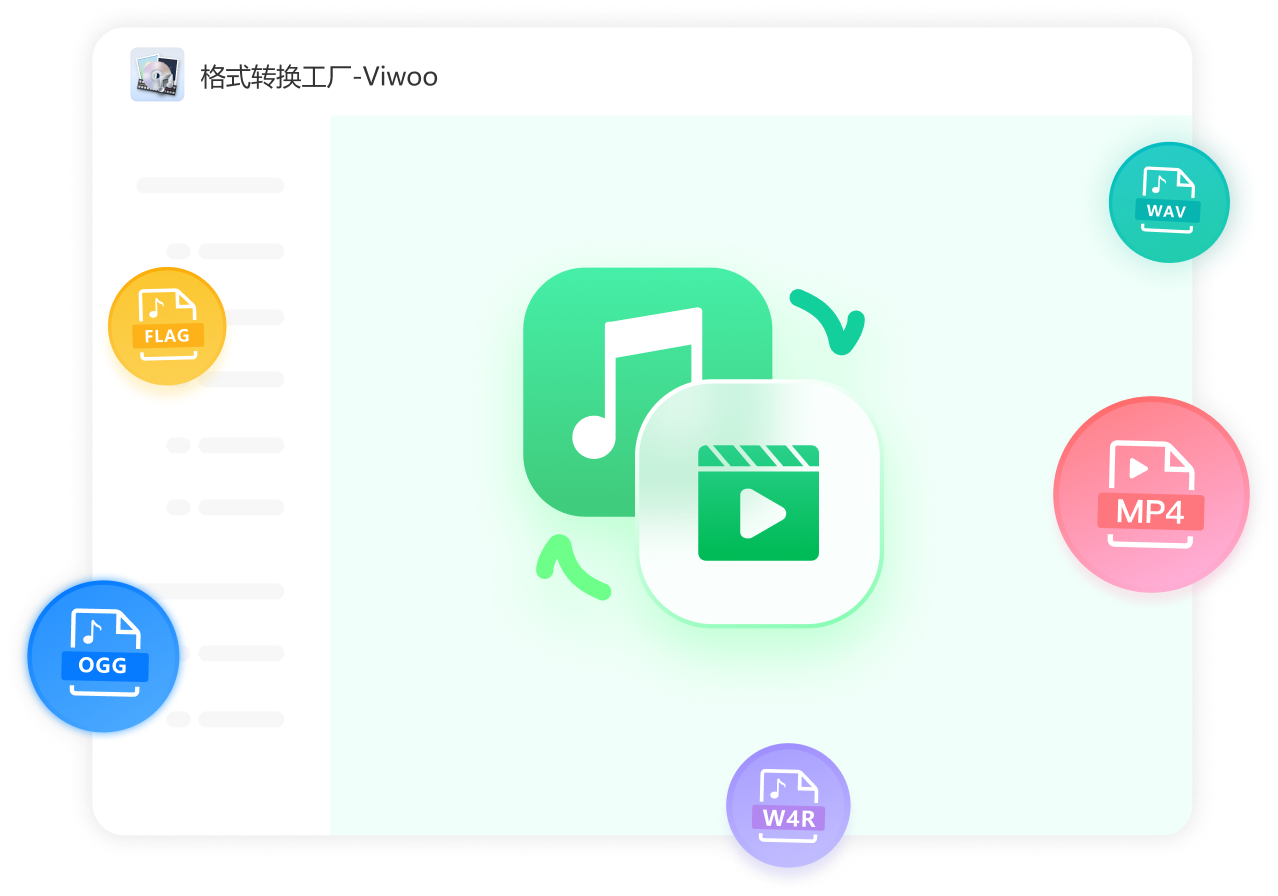Choose the blue OGG format badge
Screen dimensions: 1278x896
pyautogui.click(x=104, y=656)
